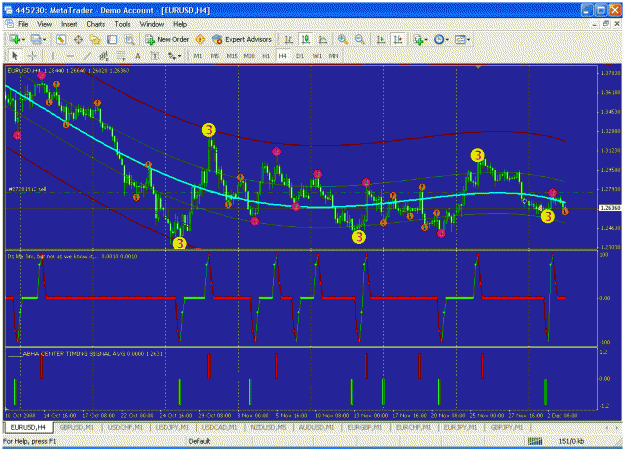Click the New Chart plus icon

coord(15,39)
